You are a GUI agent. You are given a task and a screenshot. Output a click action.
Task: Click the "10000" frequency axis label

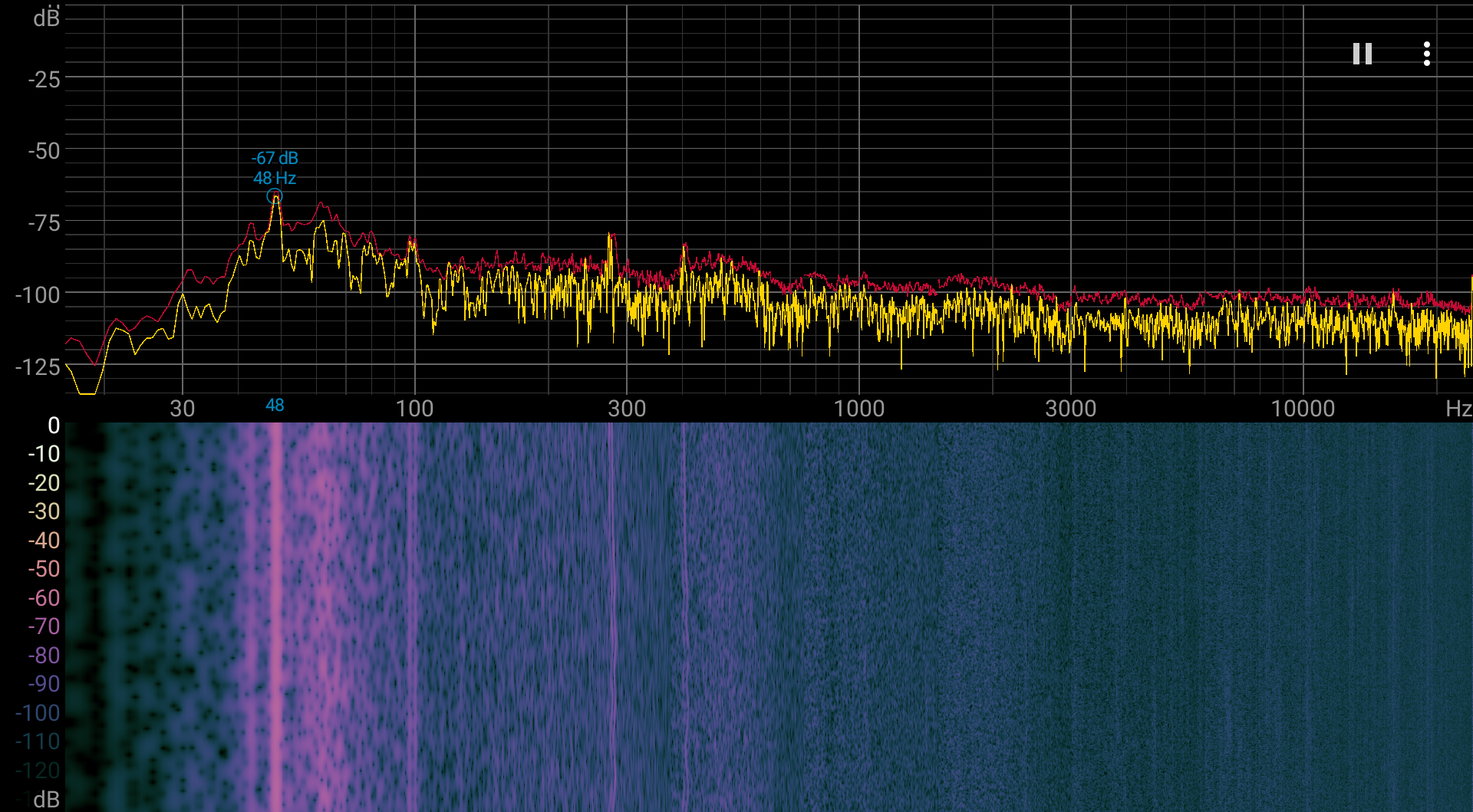1303,408
